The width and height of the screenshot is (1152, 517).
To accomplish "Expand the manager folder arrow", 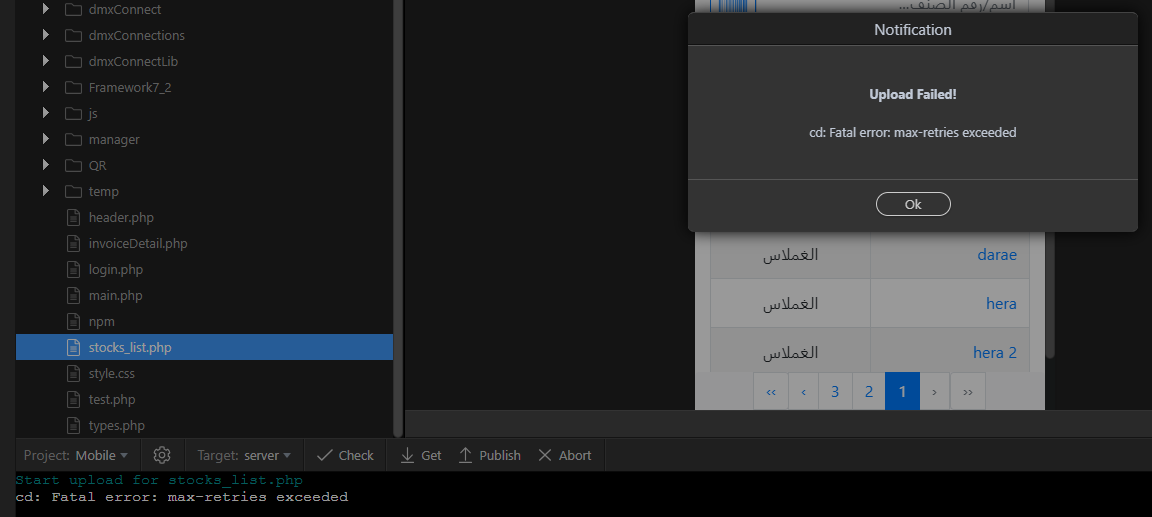I will click(x=46, y=139).
